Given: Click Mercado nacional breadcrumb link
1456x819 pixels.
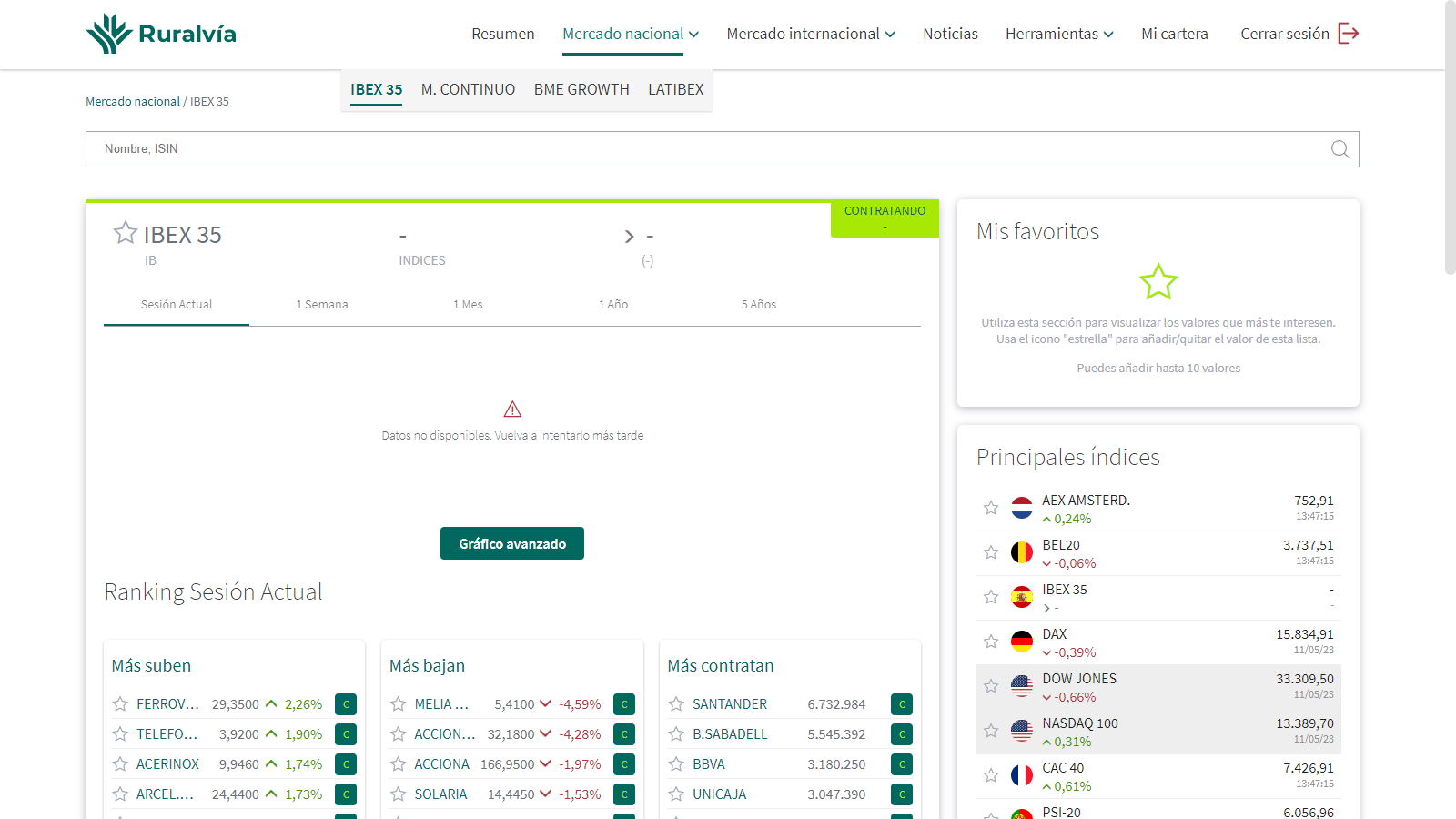Looking at the screenshot, I should coord(133,101).
